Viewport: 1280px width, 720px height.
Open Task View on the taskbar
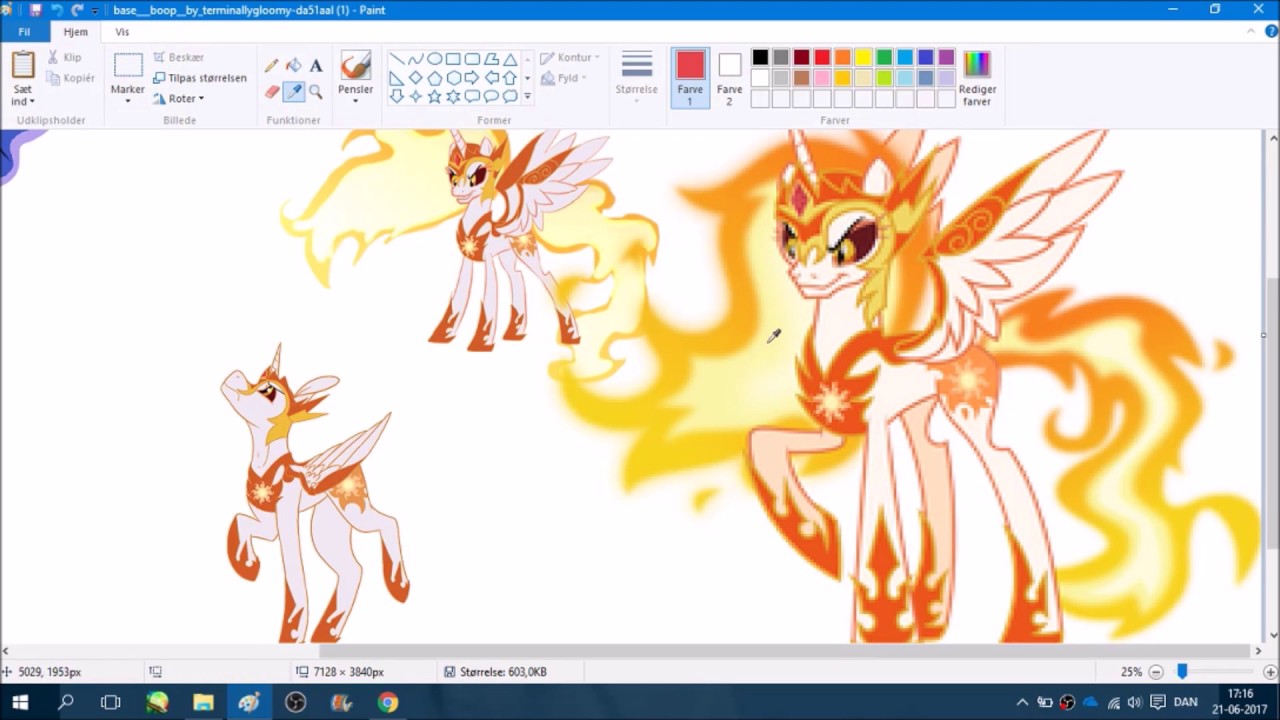[x=111, y=703]
